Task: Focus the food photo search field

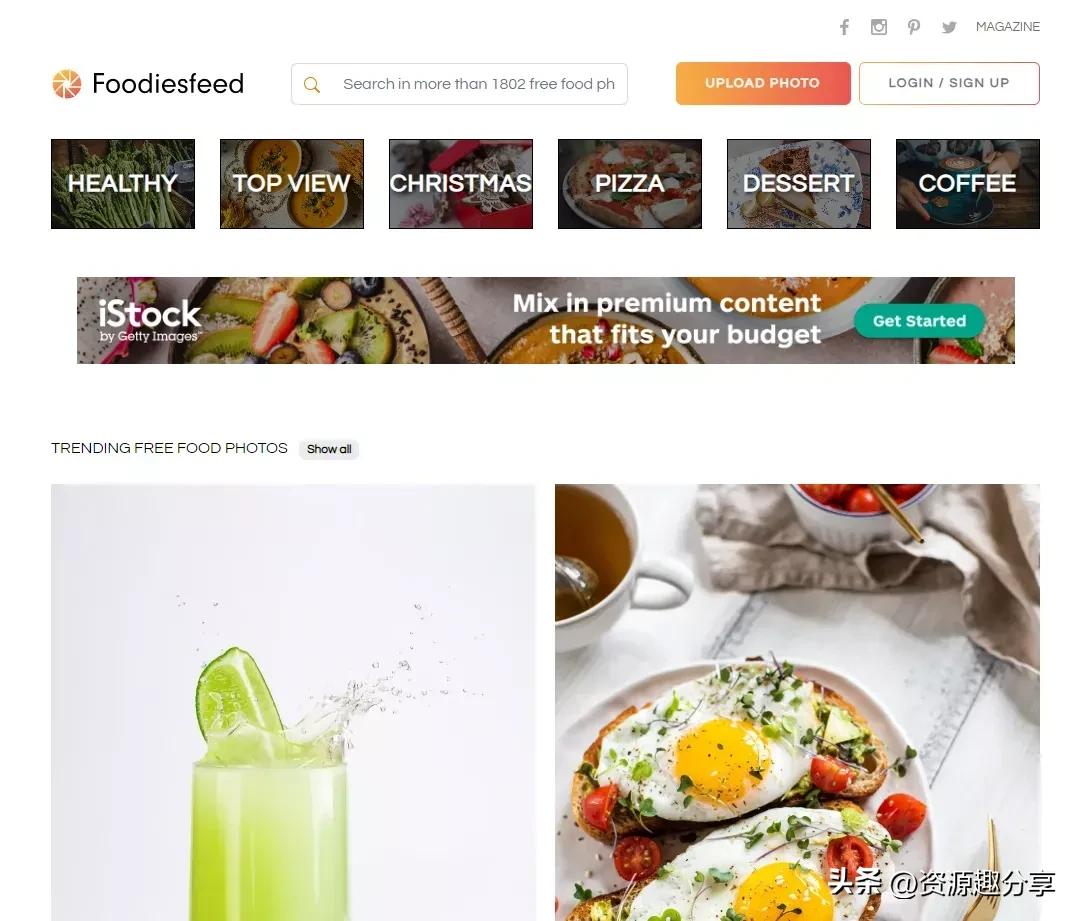Action: (x=459, y=84)
